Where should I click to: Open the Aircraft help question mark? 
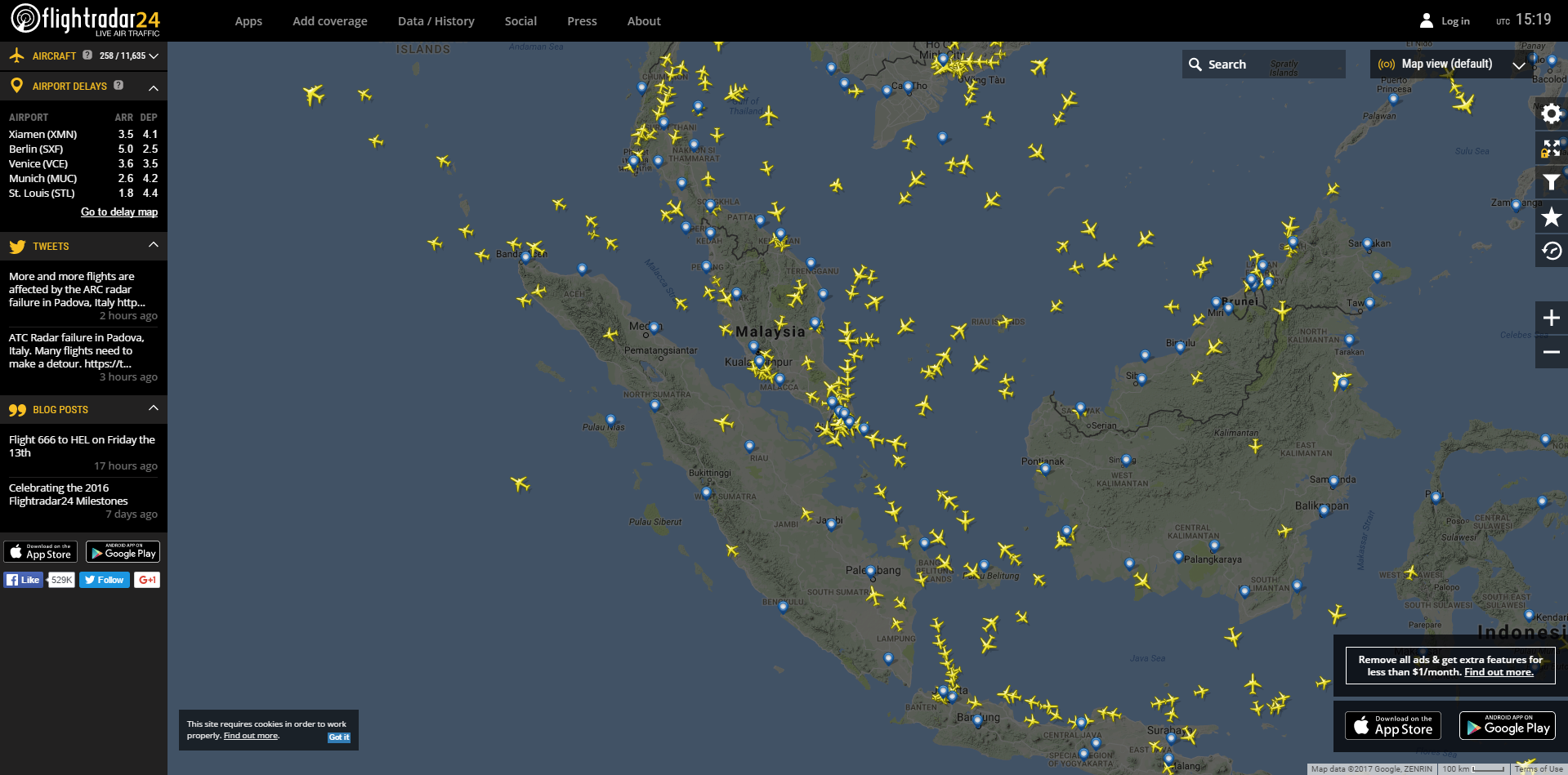(x=87, y=56)
